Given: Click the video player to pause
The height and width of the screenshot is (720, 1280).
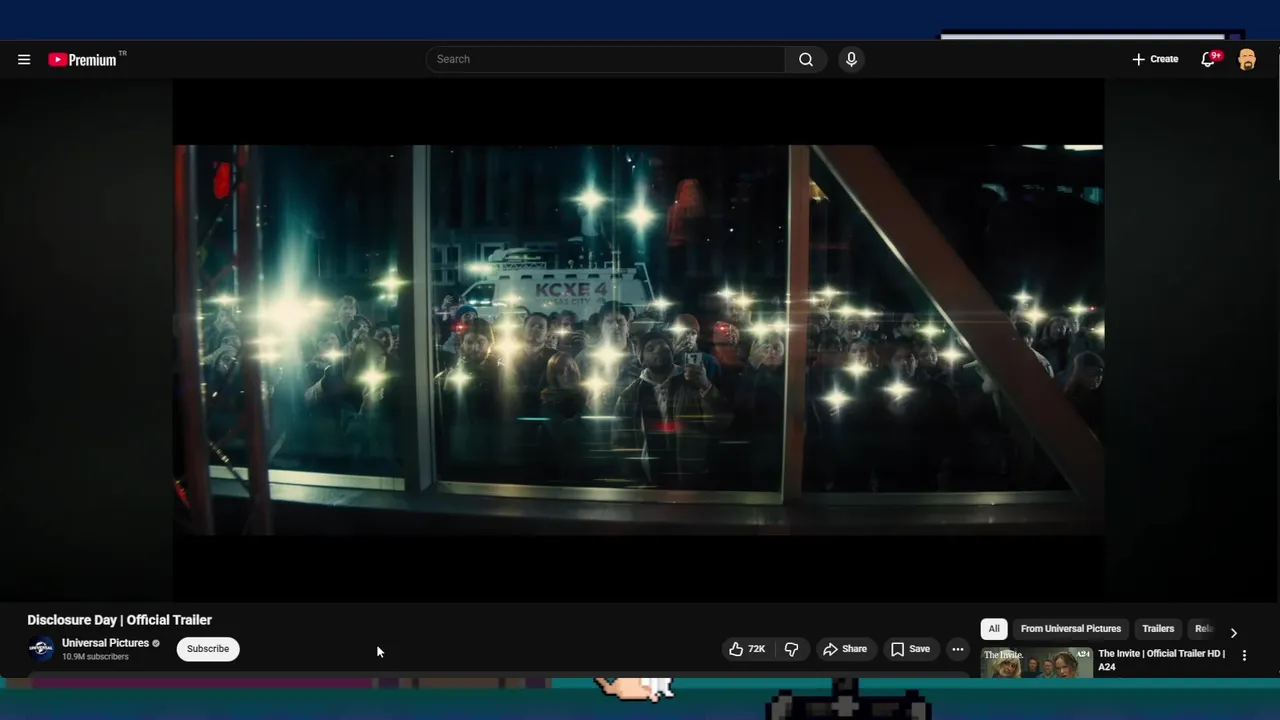Looking at the screenshot, I should click(x=638, y=340).
